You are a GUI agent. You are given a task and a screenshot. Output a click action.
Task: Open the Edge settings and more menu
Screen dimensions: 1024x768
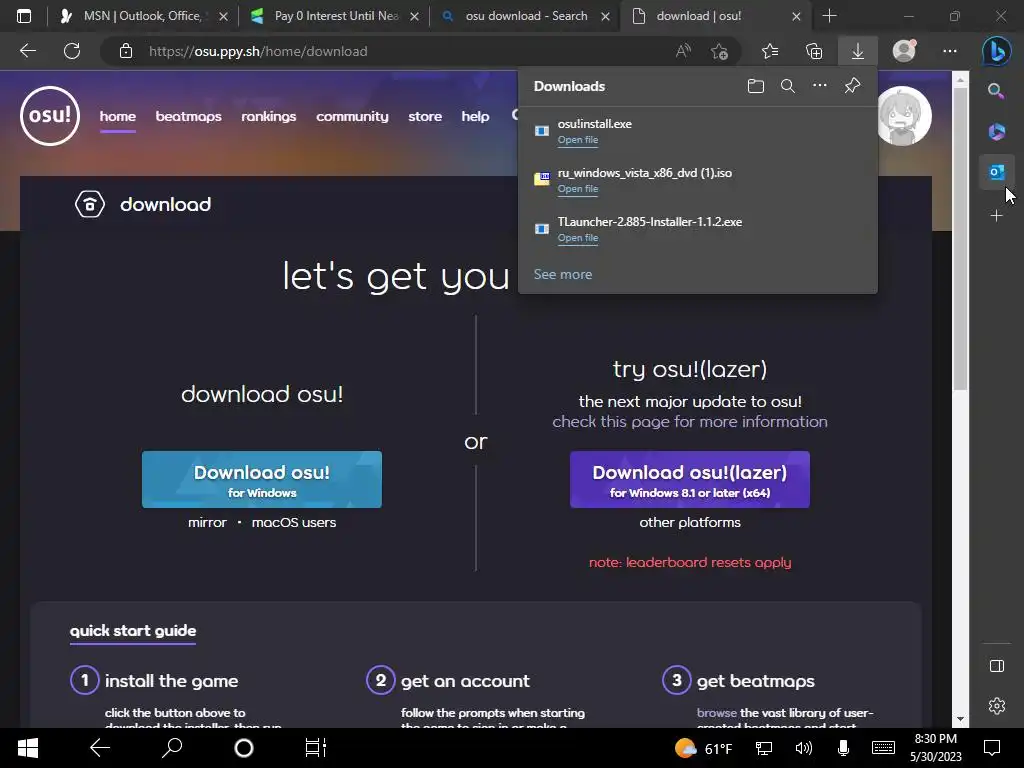click(950, 51)
